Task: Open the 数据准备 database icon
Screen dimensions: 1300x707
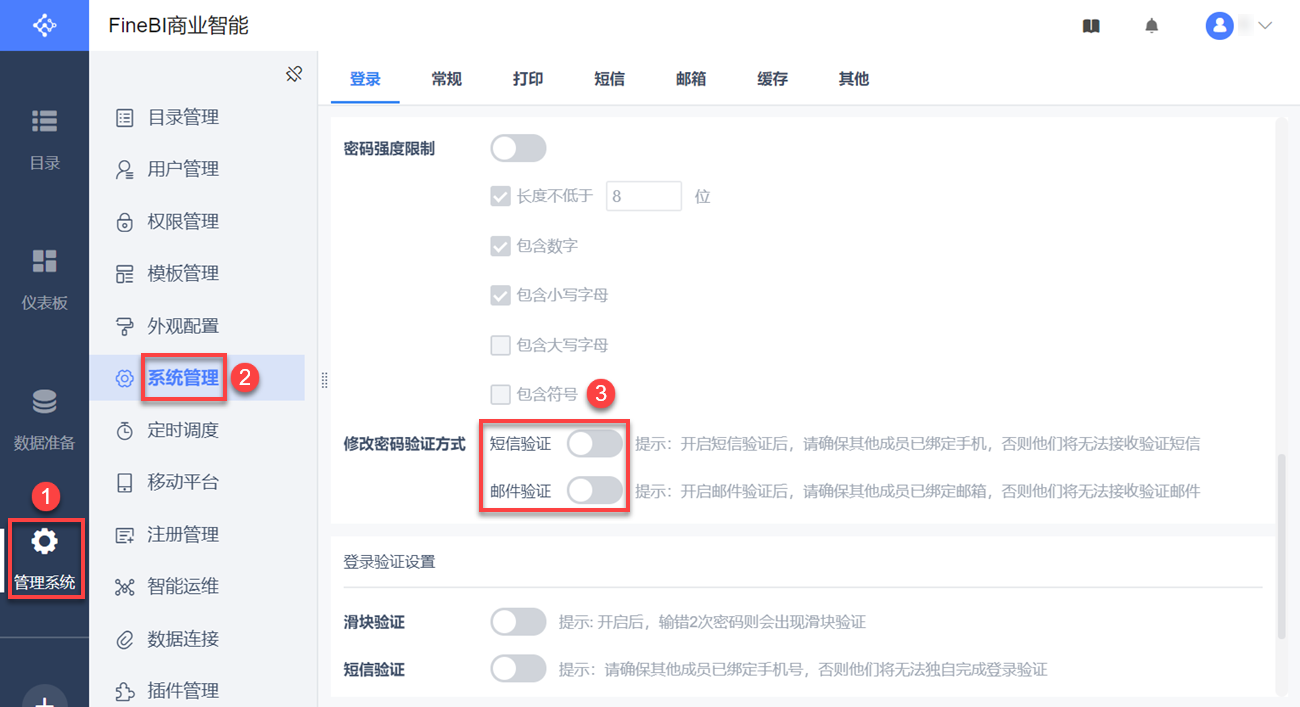Action: point(44,402)
